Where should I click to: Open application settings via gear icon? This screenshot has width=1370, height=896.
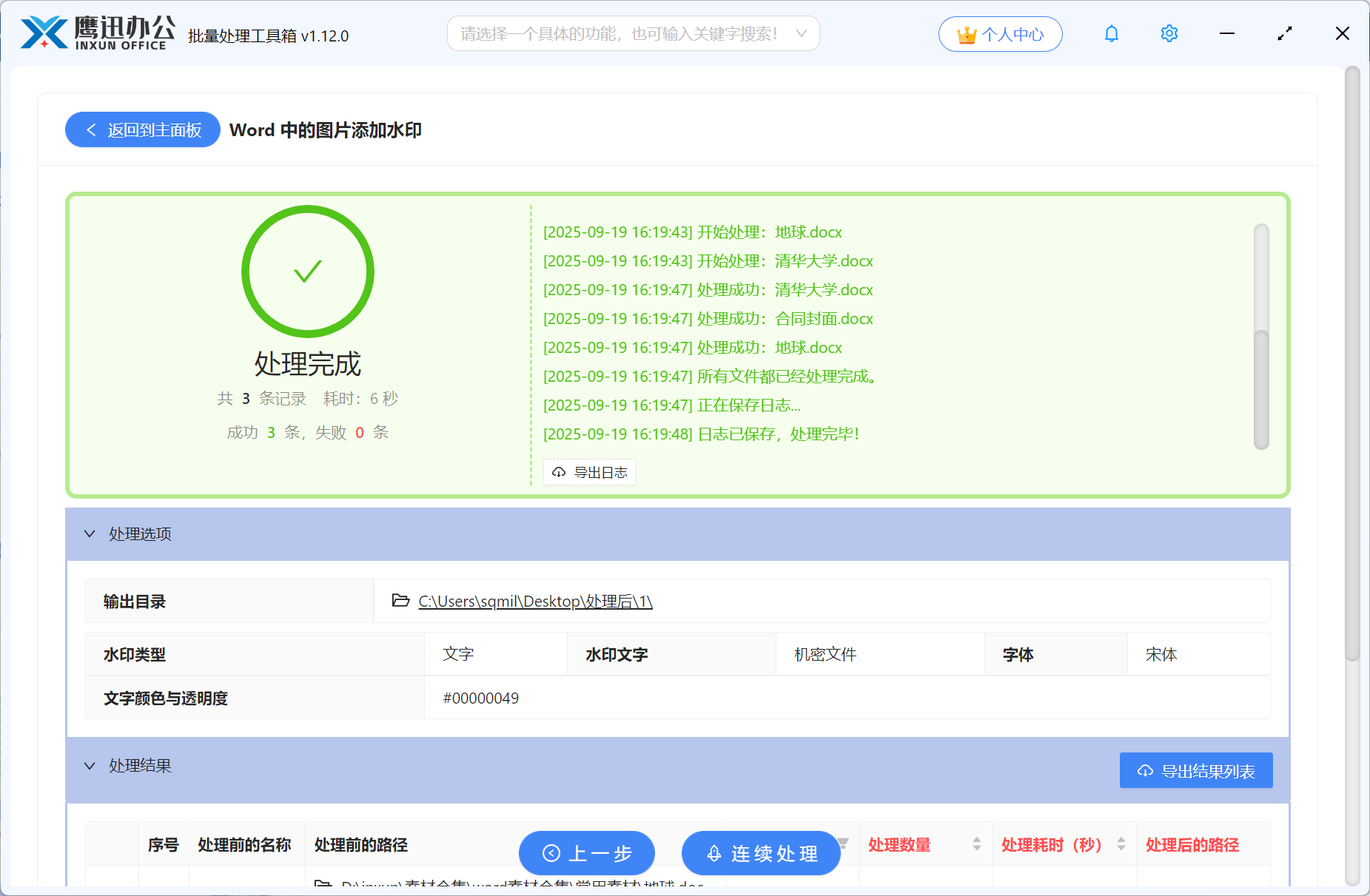[1168, 33]
